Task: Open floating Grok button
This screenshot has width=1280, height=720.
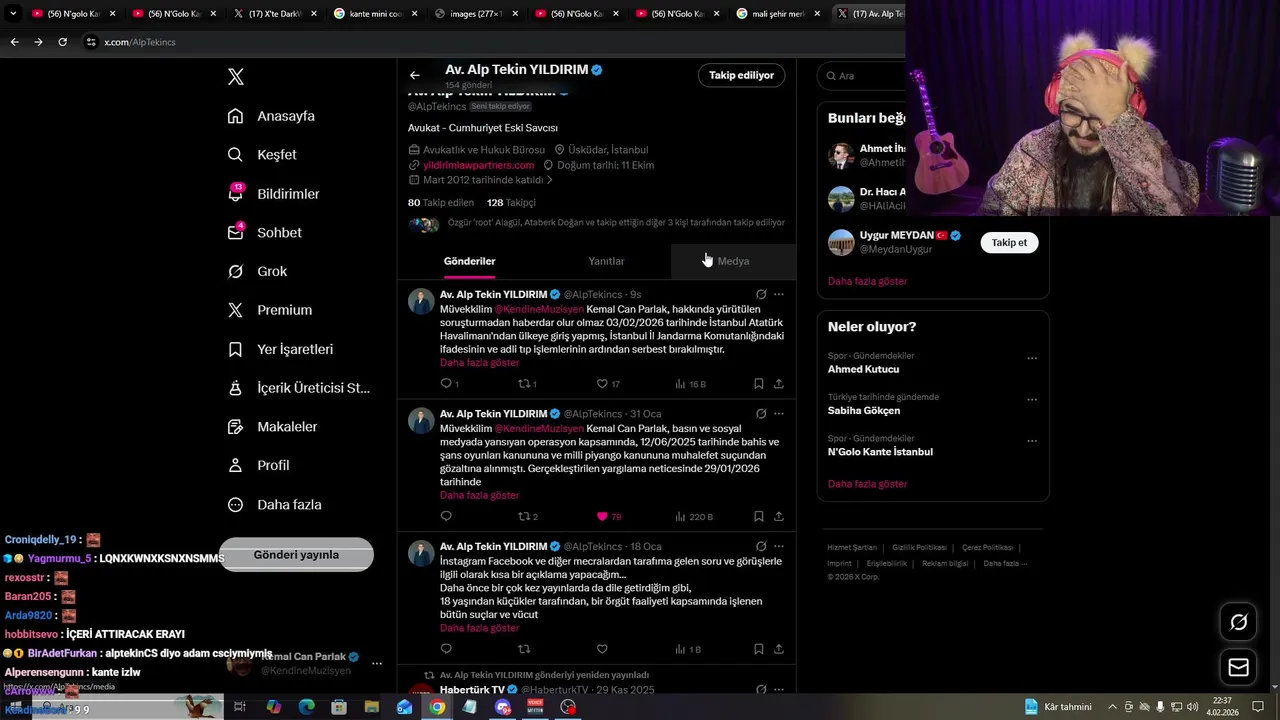Action: click(1238, 623)
